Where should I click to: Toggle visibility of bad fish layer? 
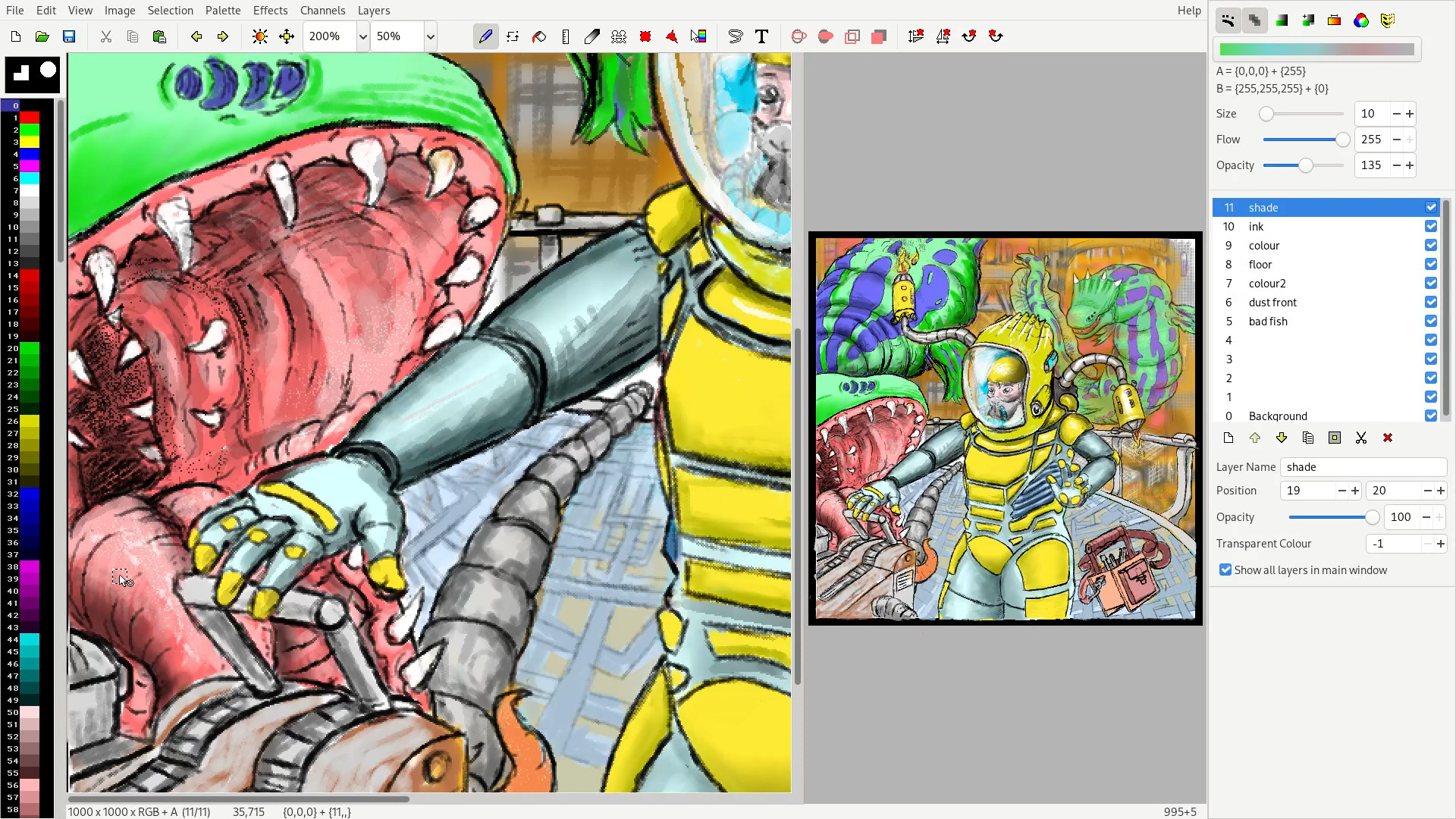coord(1430,321)
